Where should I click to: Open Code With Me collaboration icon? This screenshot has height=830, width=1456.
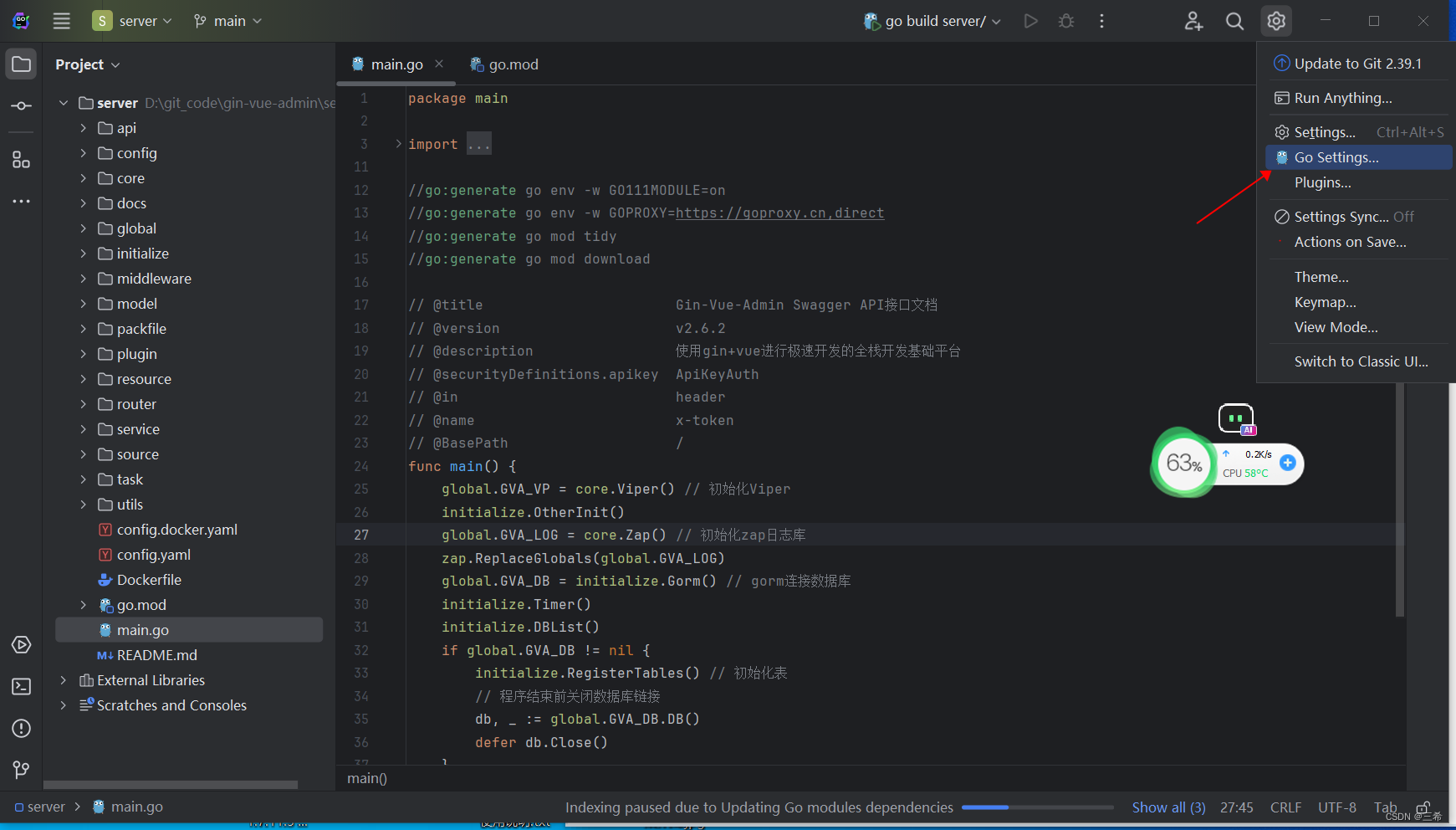pos(1193,21)
